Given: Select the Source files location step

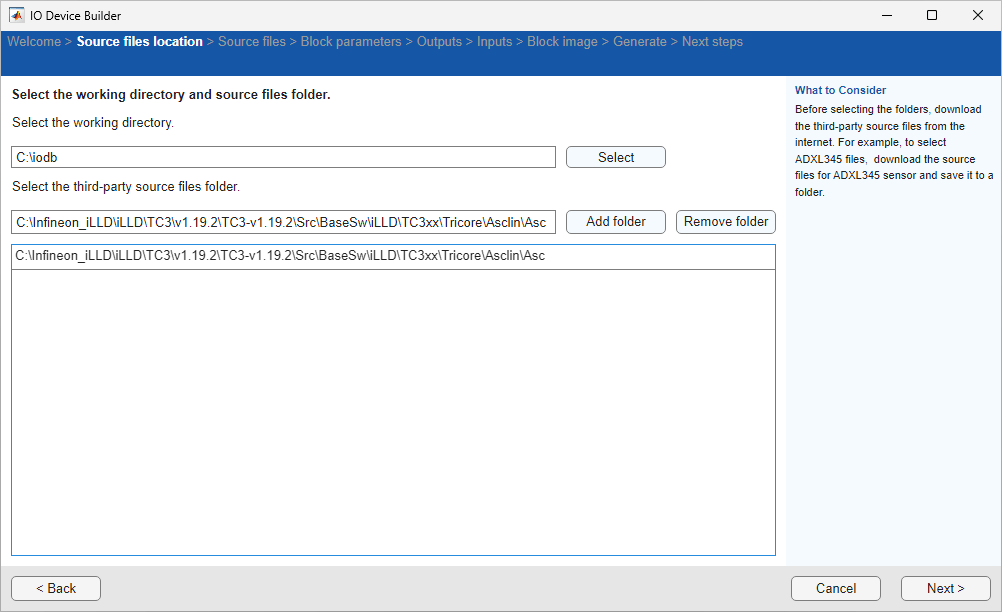Looking at the screenshot, I should (139, 42).
